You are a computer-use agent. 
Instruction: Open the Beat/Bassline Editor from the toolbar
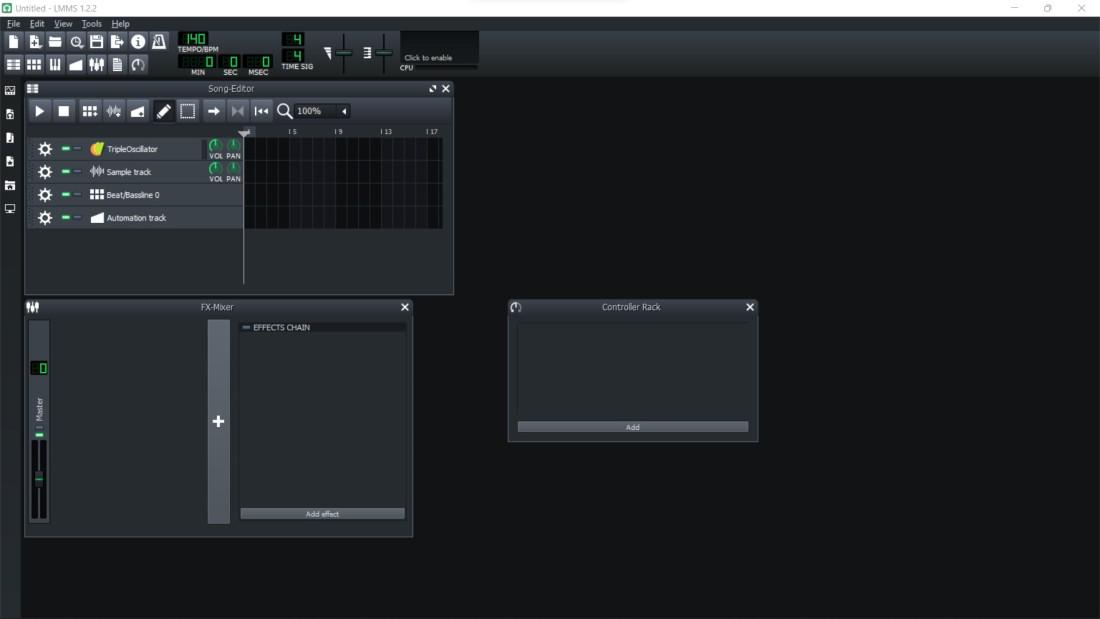36,64
